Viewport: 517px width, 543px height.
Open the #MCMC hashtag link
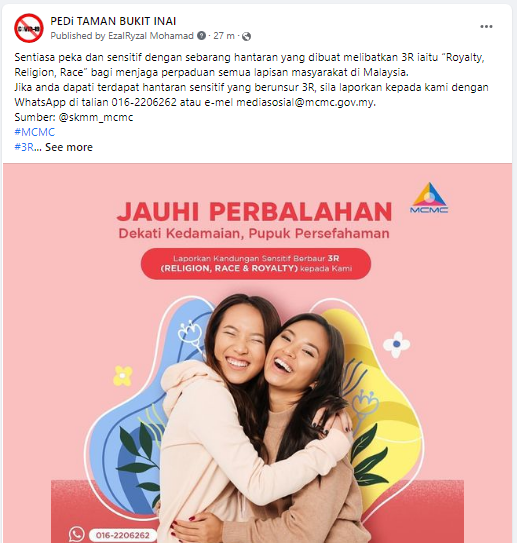(35, 132)
